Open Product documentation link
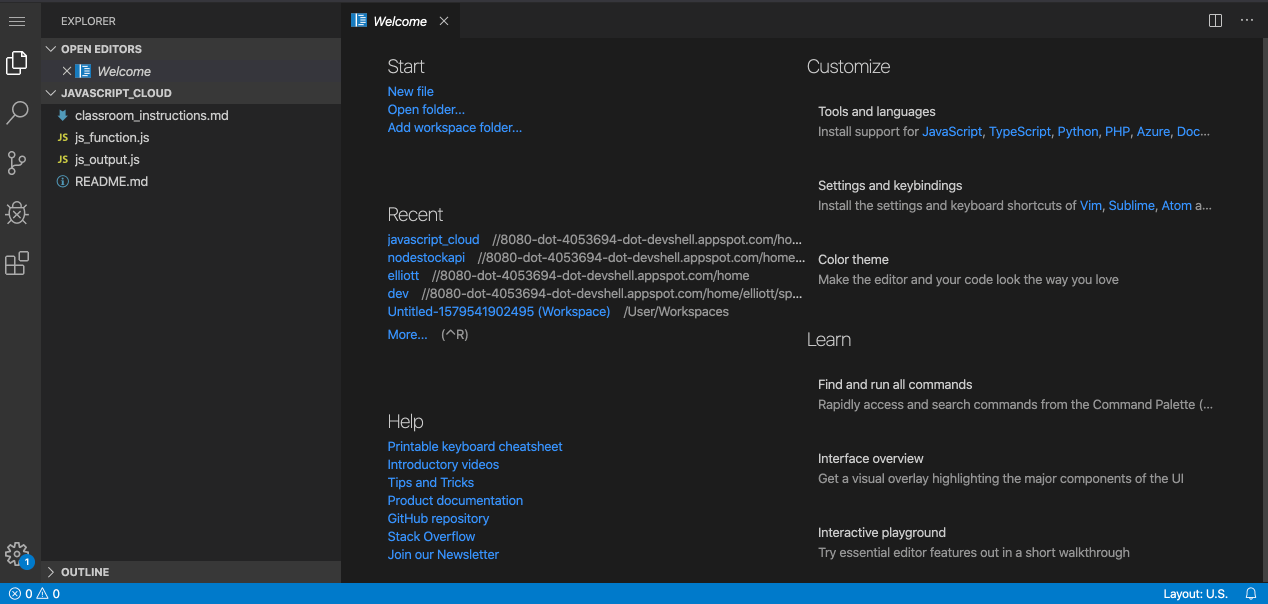 (x=455, y=500)
